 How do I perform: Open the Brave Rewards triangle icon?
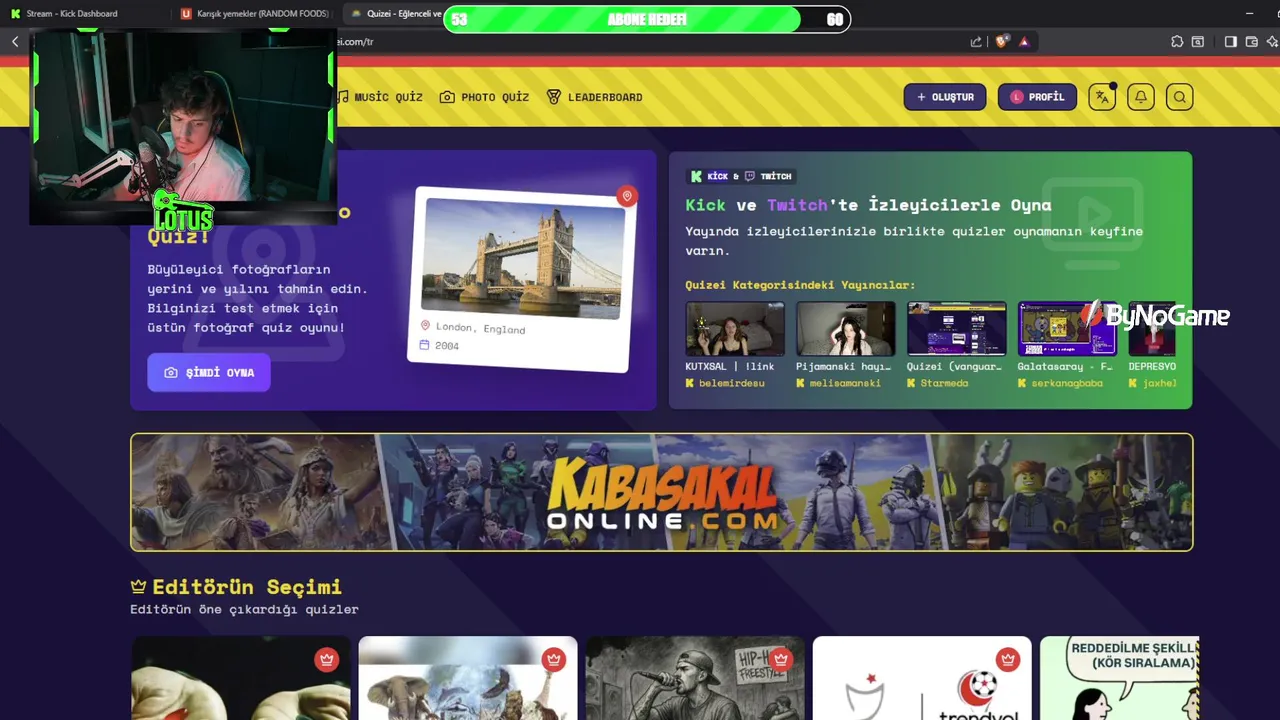(1024, 41)
